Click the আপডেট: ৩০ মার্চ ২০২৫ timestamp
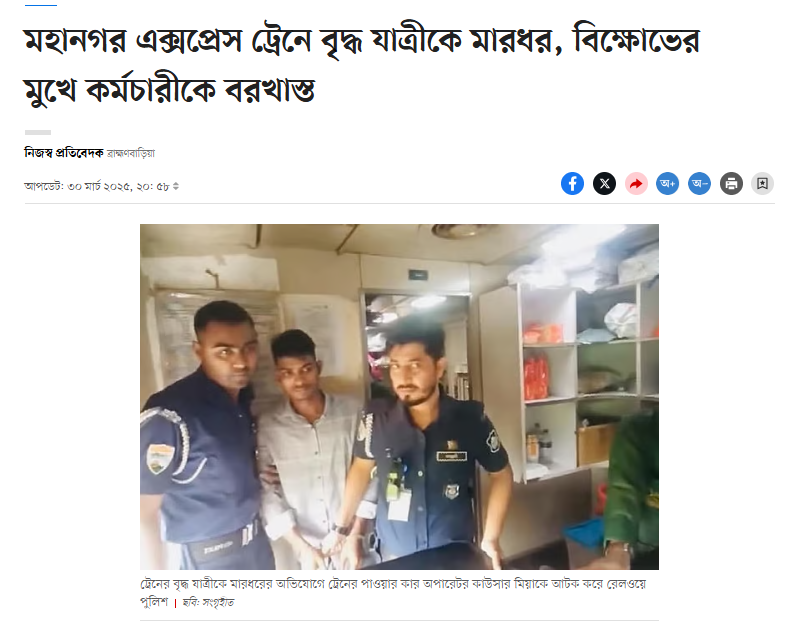Image resolution: width=790 pixels, height=623 pixels. [97, 186]
